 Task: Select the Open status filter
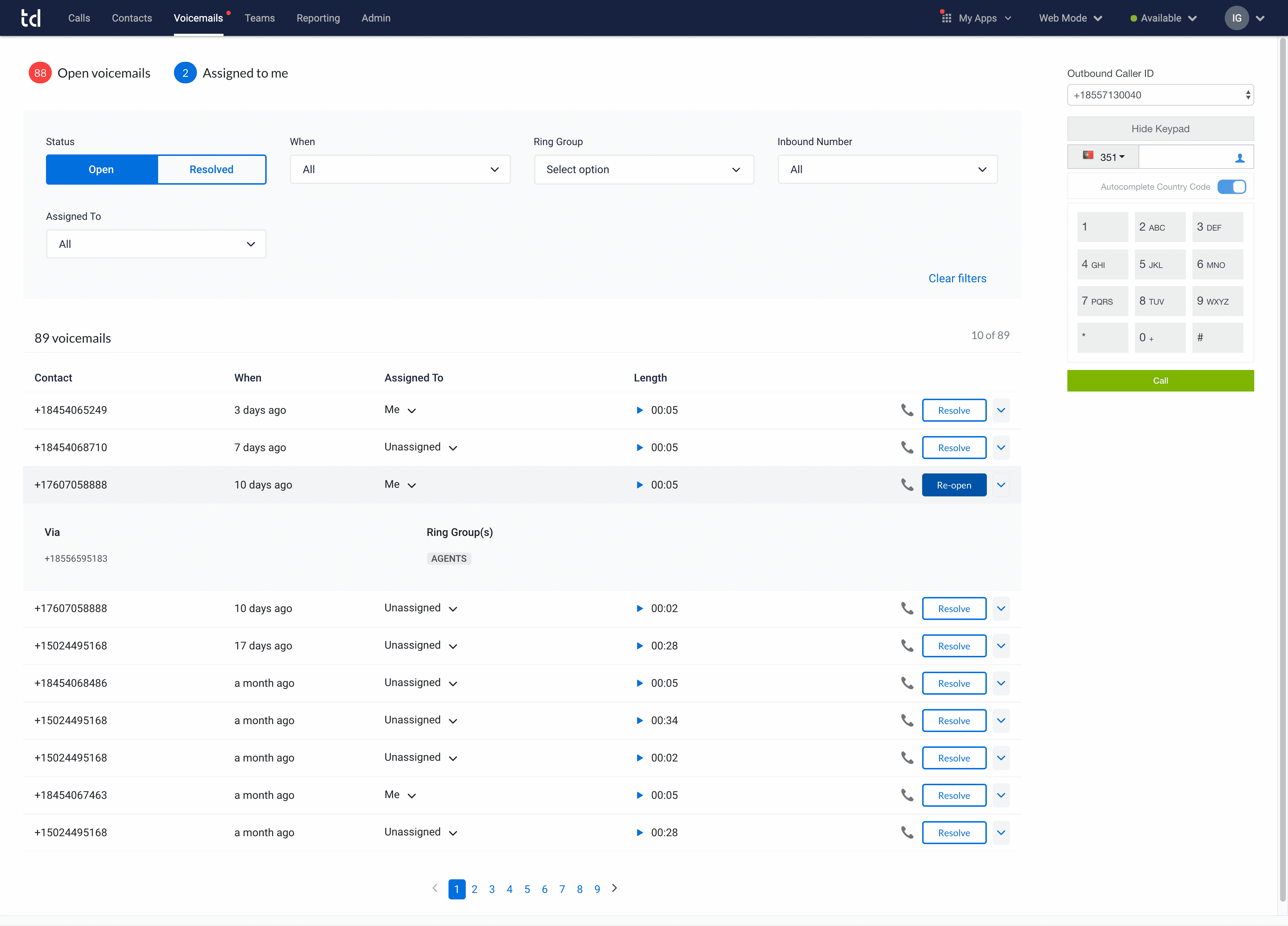coord(101,169)
